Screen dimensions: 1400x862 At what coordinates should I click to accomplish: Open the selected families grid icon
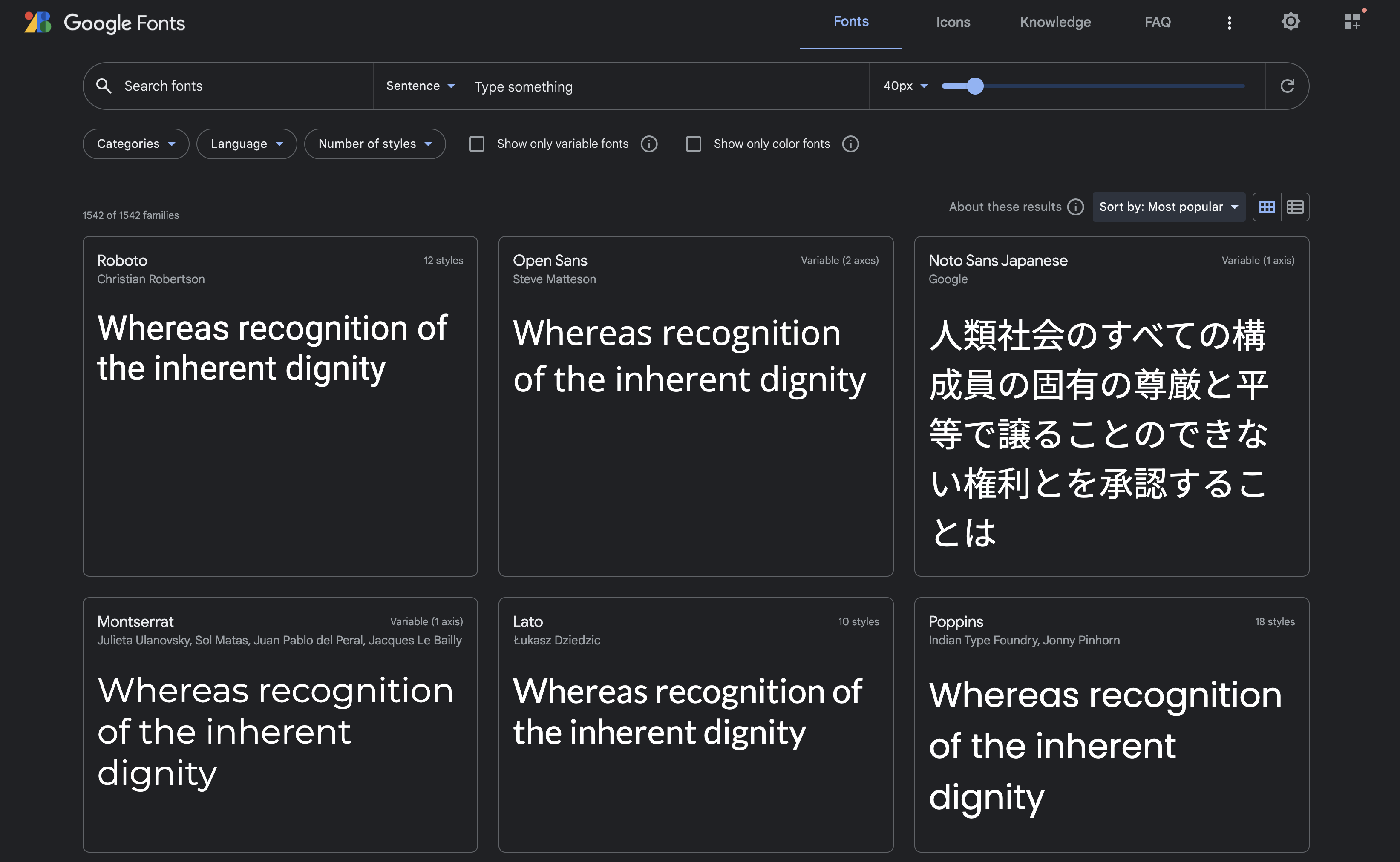(1352, 22)
